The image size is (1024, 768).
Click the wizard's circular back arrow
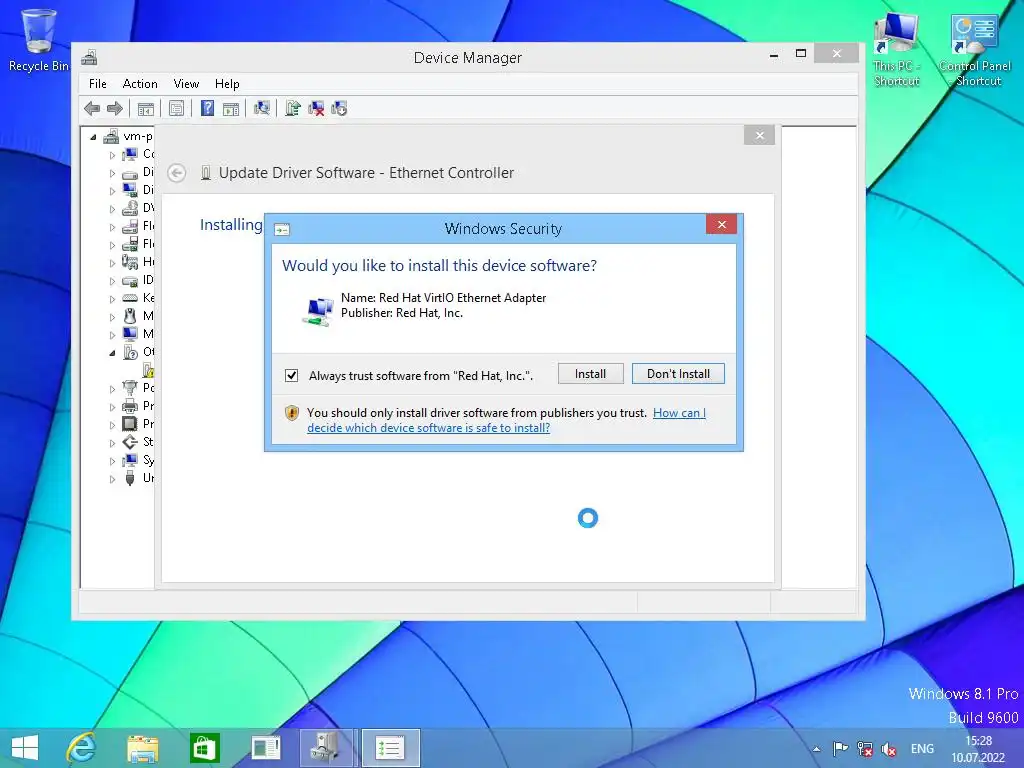point(176,173)
